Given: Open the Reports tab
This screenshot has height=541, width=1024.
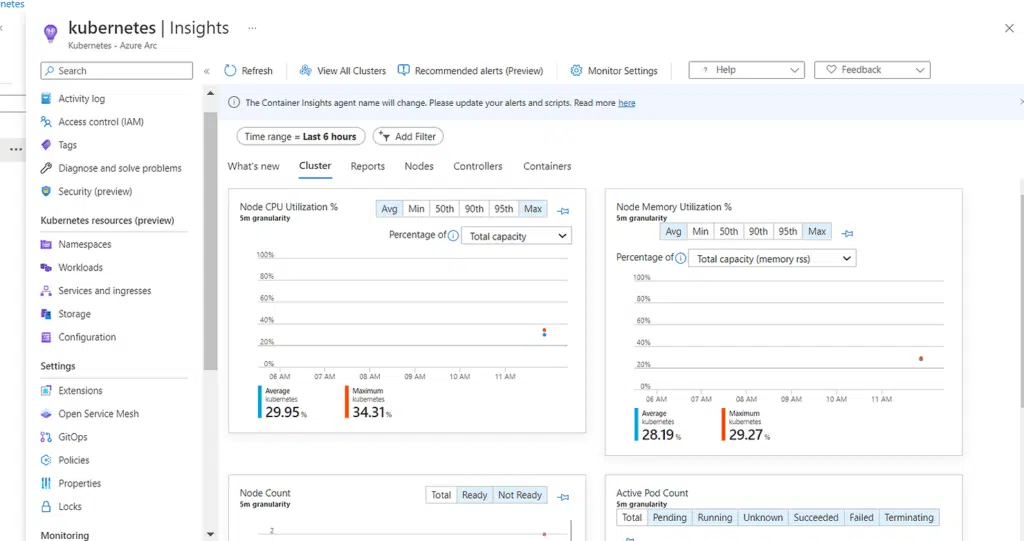Looking at the screenshot, I should 368,167.
